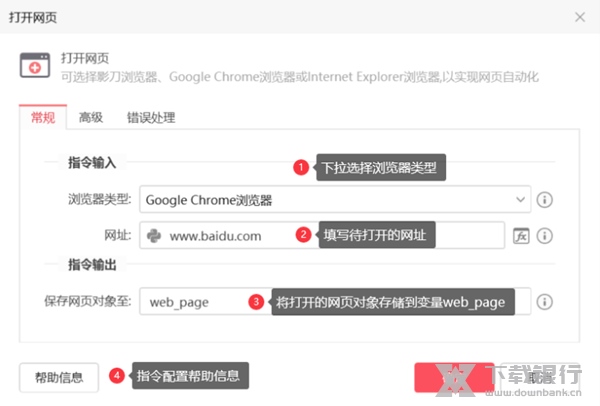Click the info icon beside web_page field
Screen dimensions: 600x406
coord(545,301)
